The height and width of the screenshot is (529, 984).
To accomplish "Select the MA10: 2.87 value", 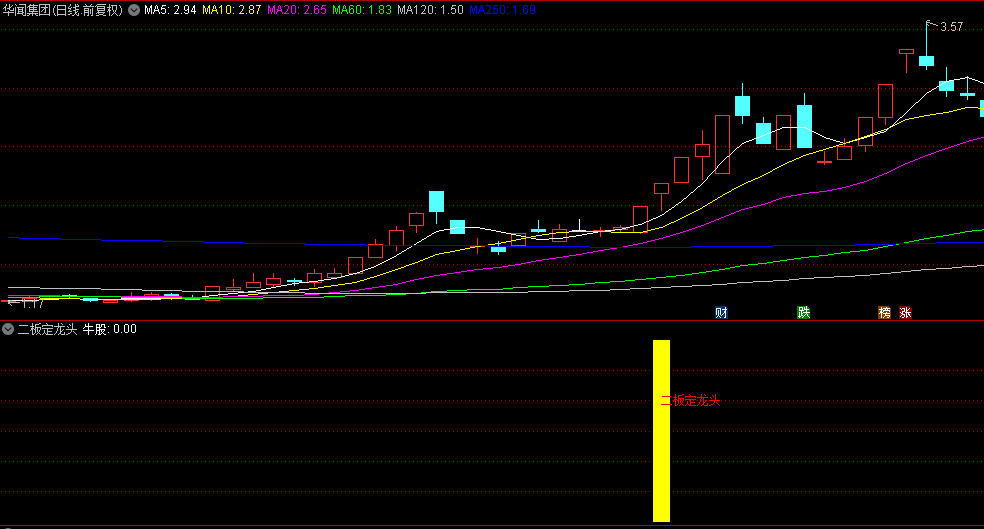I will tap(232, 10).
